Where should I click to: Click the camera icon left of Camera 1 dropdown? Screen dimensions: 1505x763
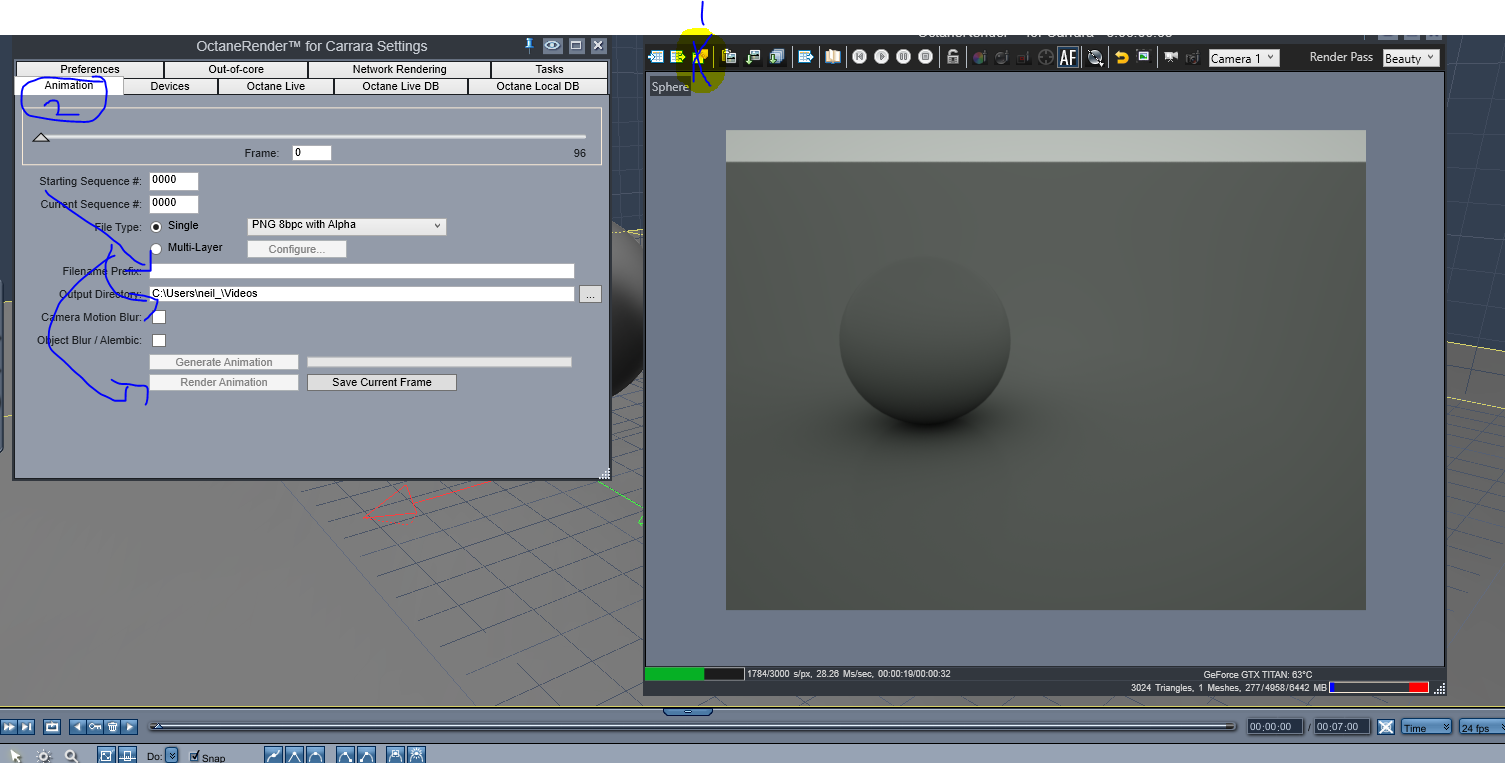[1170, 58]
